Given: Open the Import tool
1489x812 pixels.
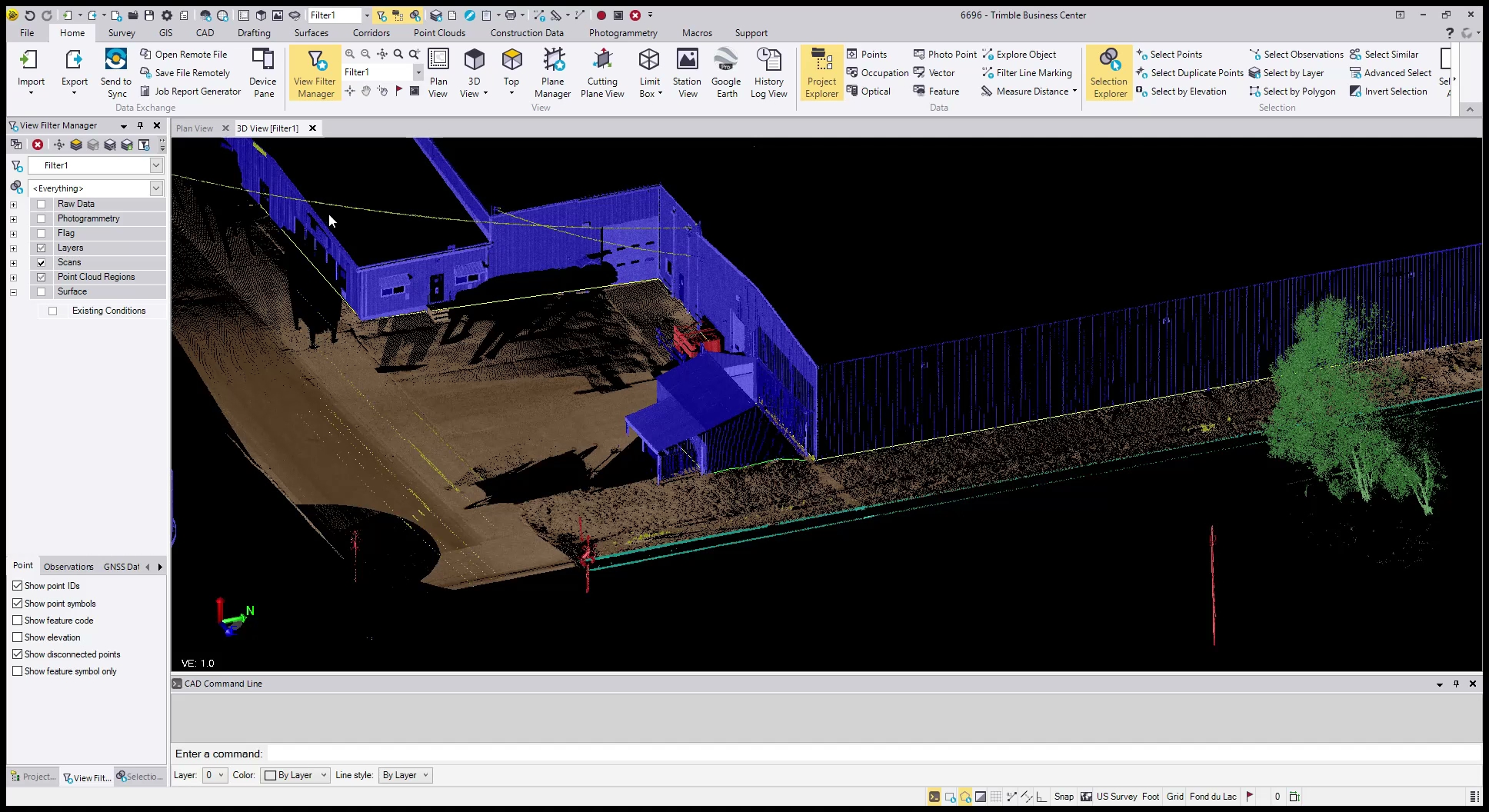Looking at the screenshot, I should (31, 72).
